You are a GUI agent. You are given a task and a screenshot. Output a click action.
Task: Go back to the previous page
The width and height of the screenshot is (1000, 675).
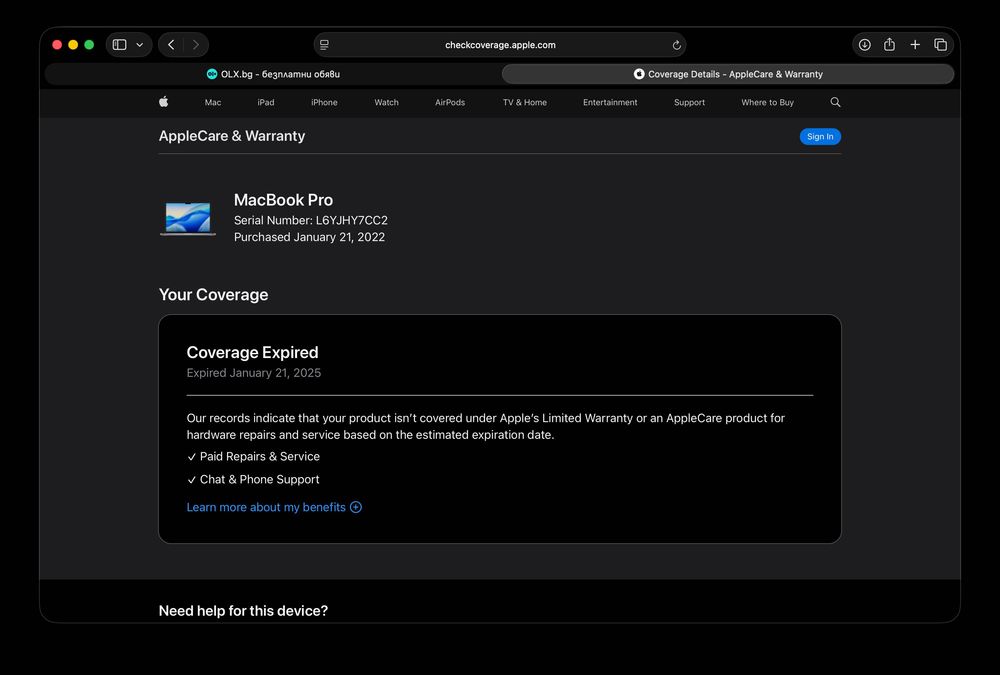(x=171, y=45)
